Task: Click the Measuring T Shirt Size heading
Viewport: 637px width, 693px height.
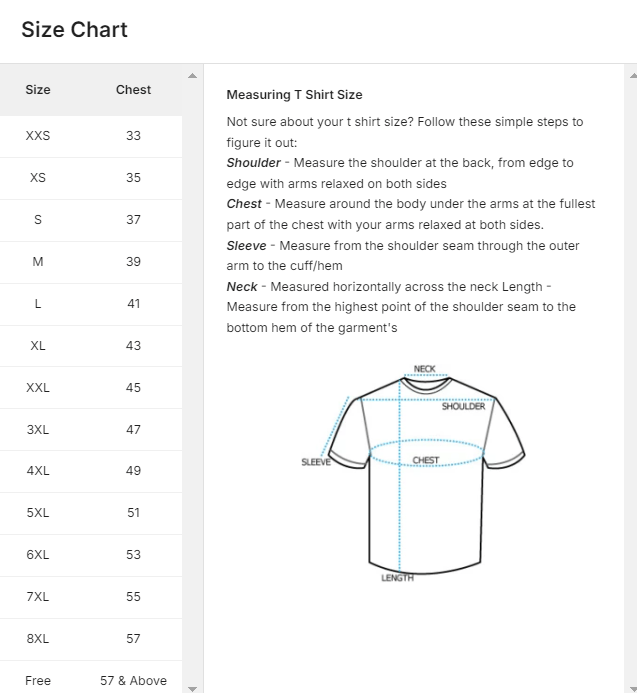Action: point(294,95)
